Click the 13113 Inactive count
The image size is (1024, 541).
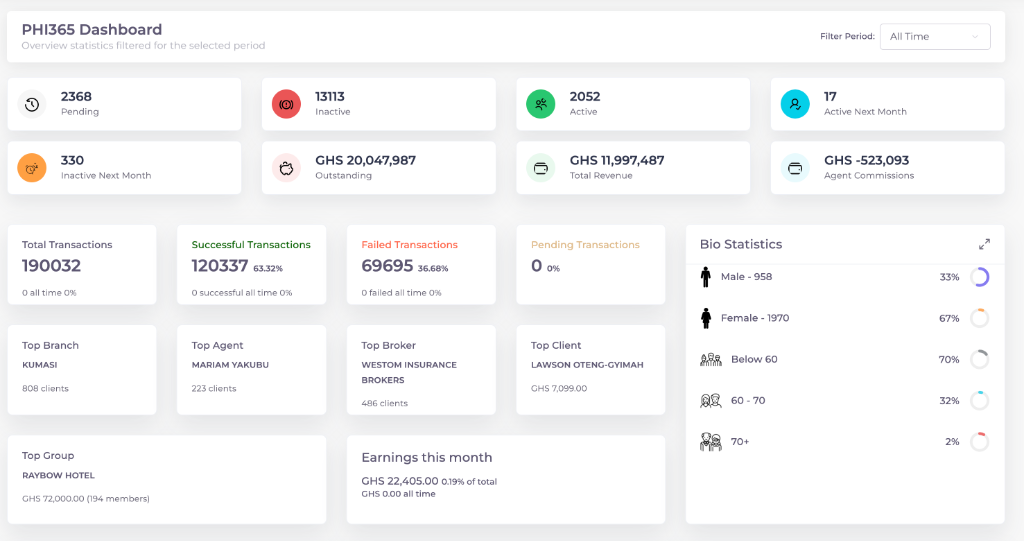point(330,97)
